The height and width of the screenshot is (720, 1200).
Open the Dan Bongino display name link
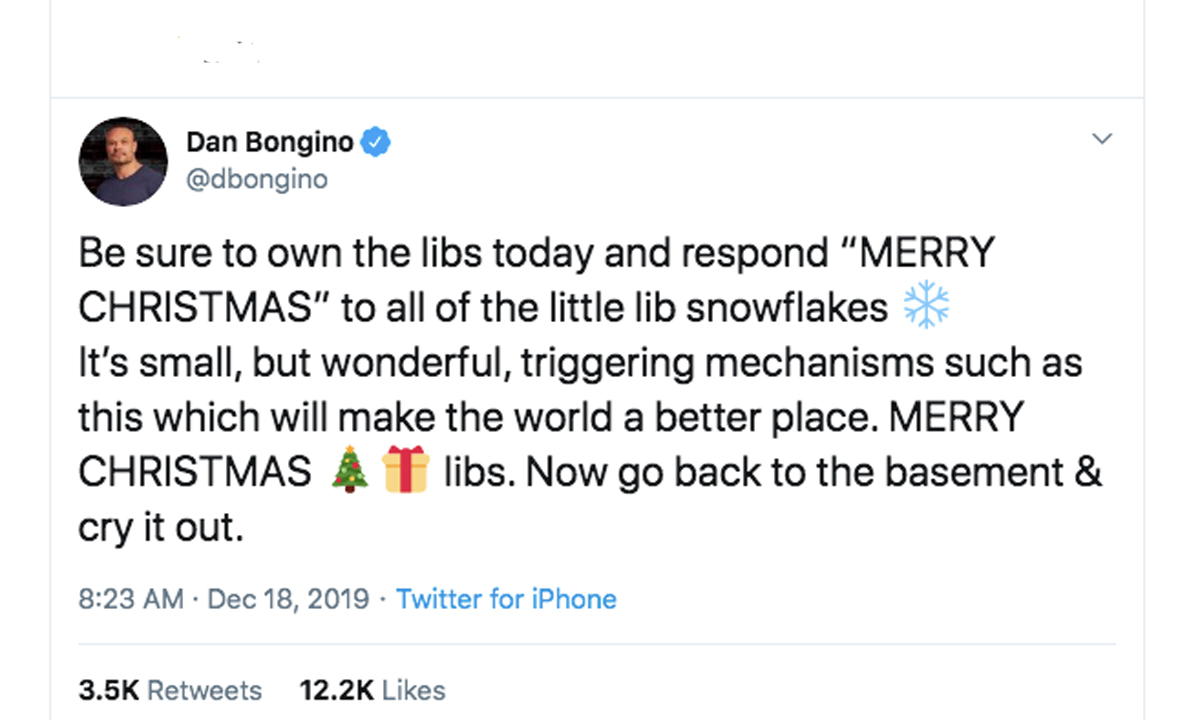pos(269,143)
